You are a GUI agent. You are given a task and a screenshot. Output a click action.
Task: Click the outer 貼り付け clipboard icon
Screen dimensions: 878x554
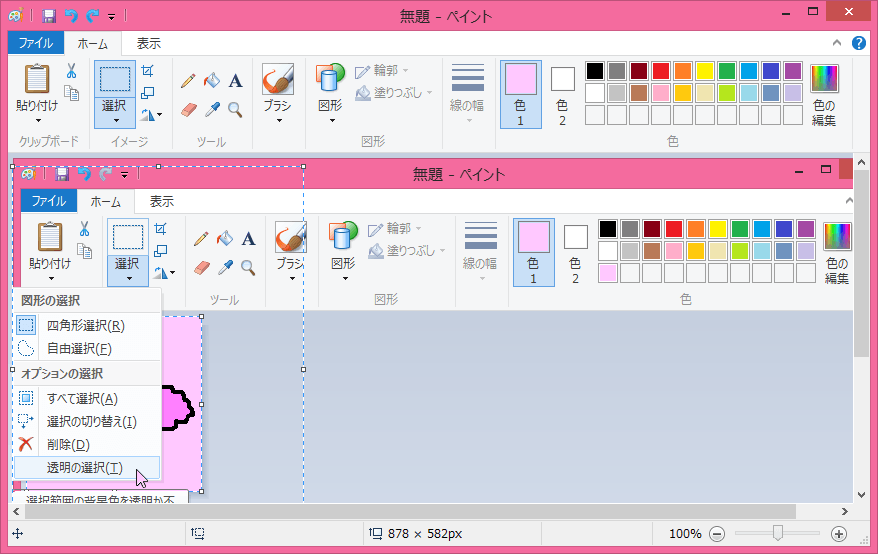click(x=37, y=78)
